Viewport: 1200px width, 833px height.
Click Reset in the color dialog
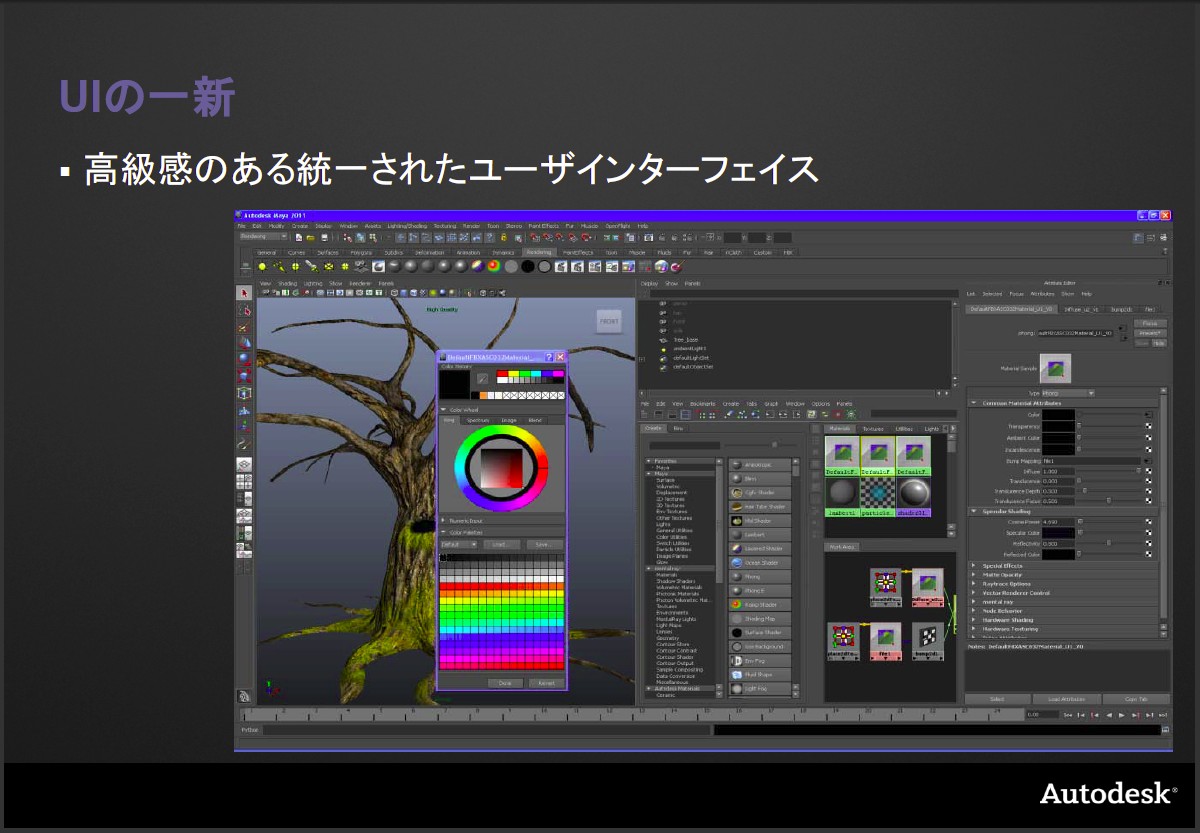546,683
